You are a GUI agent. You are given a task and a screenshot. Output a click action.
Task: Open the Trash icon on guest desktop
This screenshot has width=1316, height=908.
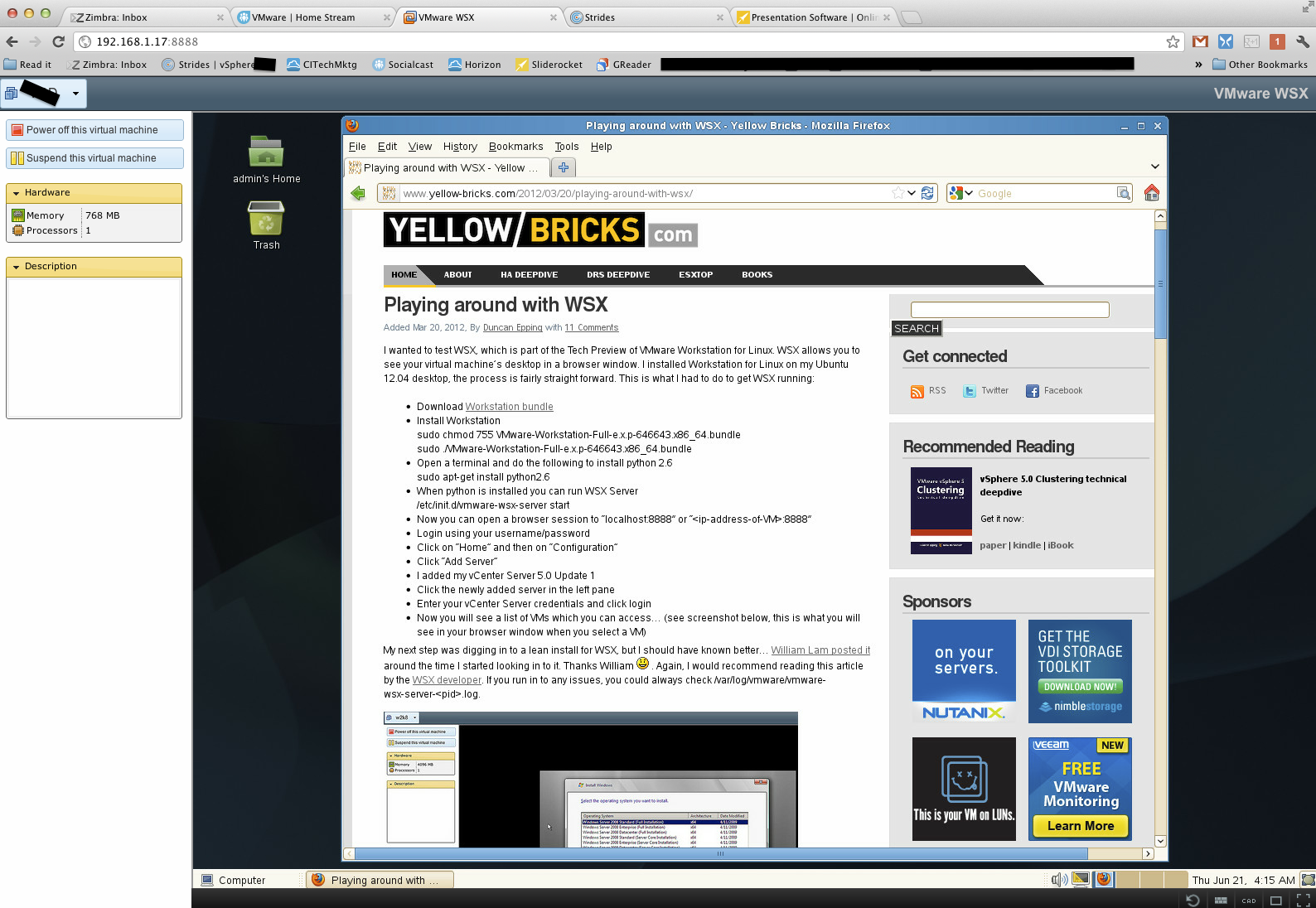[x=266, y=219]
